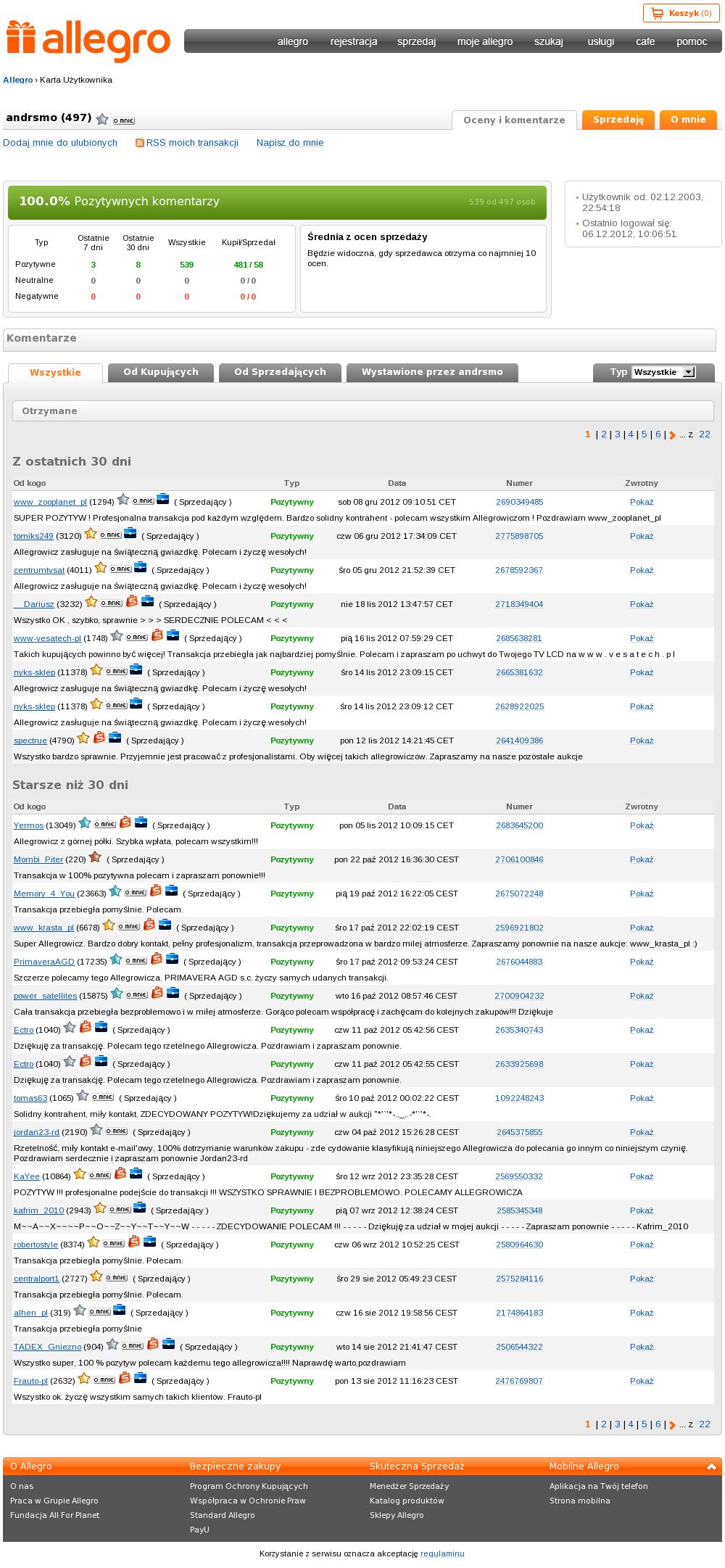This screenshot has height=1568, width=725.
Task: Click the briefcase icon next to centrumtvsat
Action: [x=141, y=567]
